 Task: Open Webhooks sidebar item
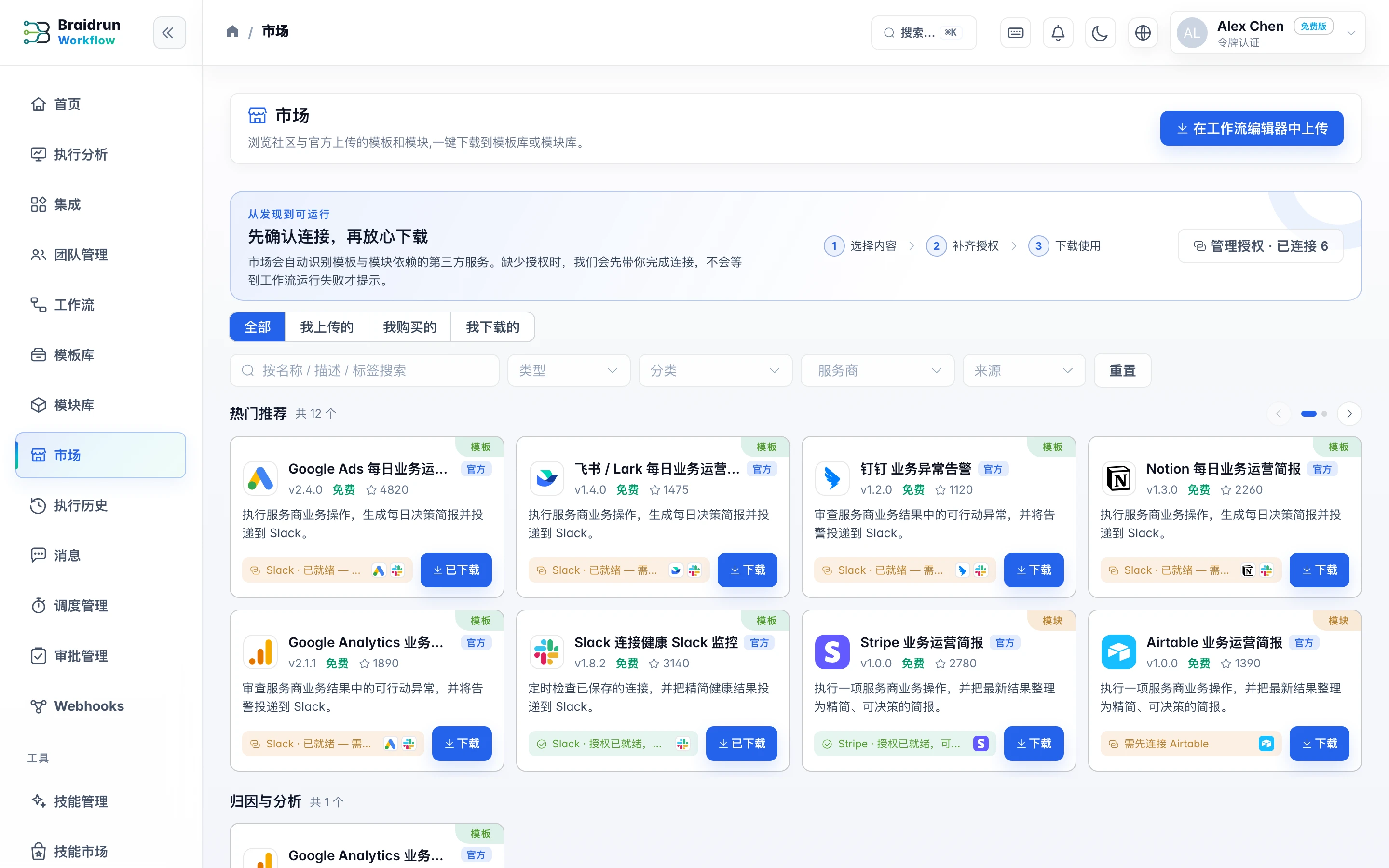(x=101, y=706)
